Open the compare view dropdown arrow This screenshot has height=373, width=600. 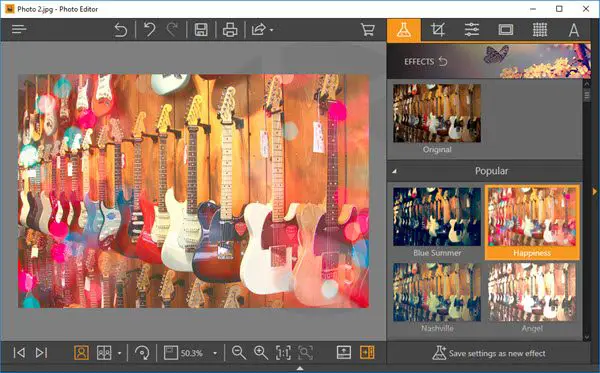(x=119, y=353)
